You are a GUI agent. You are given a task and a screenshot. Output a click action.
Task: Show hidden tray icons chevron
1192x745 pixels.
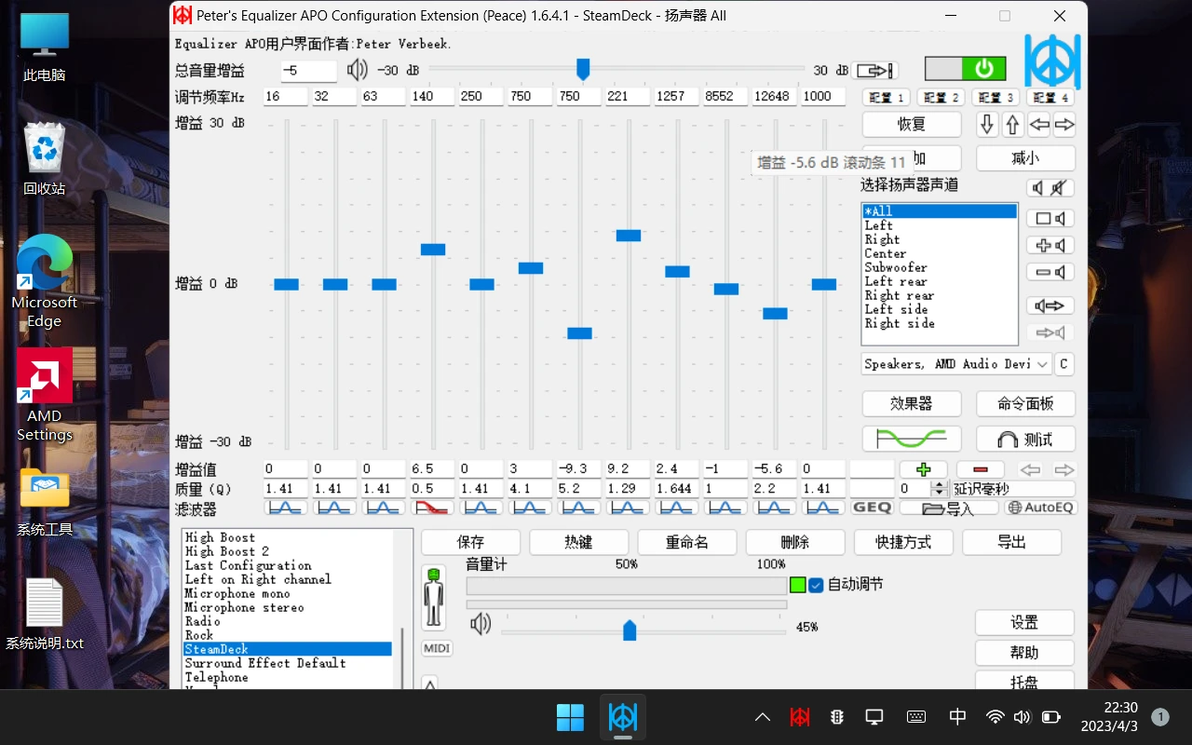(762, 717)
